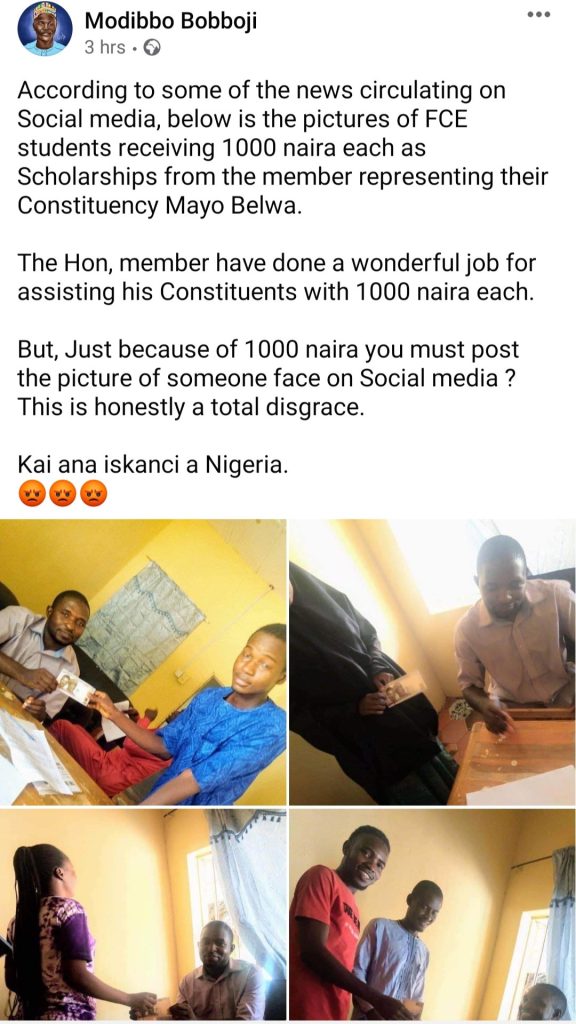
Task: Open photo of man in red shirt
Action: (432, 914)
